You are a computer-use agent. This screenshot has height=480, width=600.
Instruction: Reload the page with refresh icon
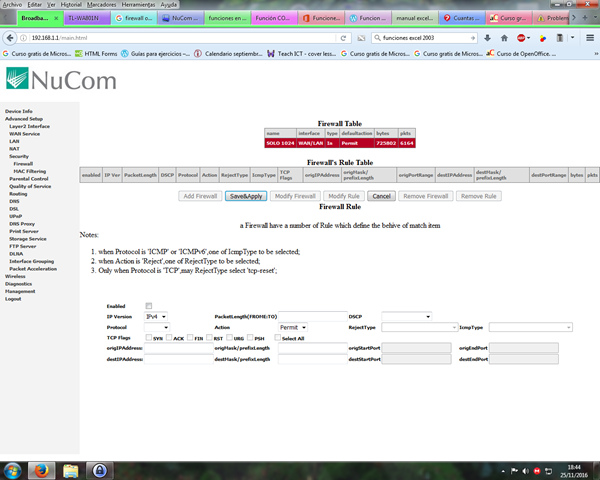pyautogui.click(x=343, y=38)
